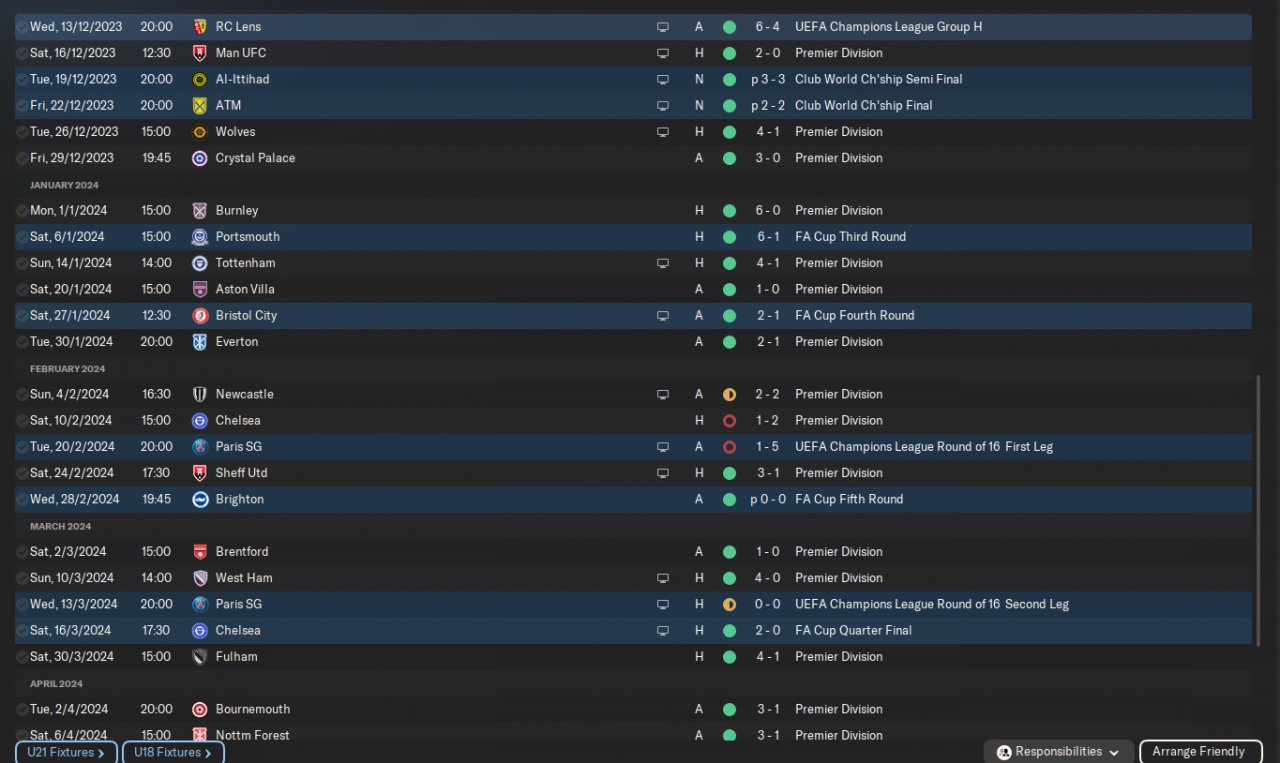Click the Club World Ch'ship Final competition
The width and height of the screenshot is (1280, 763).
(863, 105)
